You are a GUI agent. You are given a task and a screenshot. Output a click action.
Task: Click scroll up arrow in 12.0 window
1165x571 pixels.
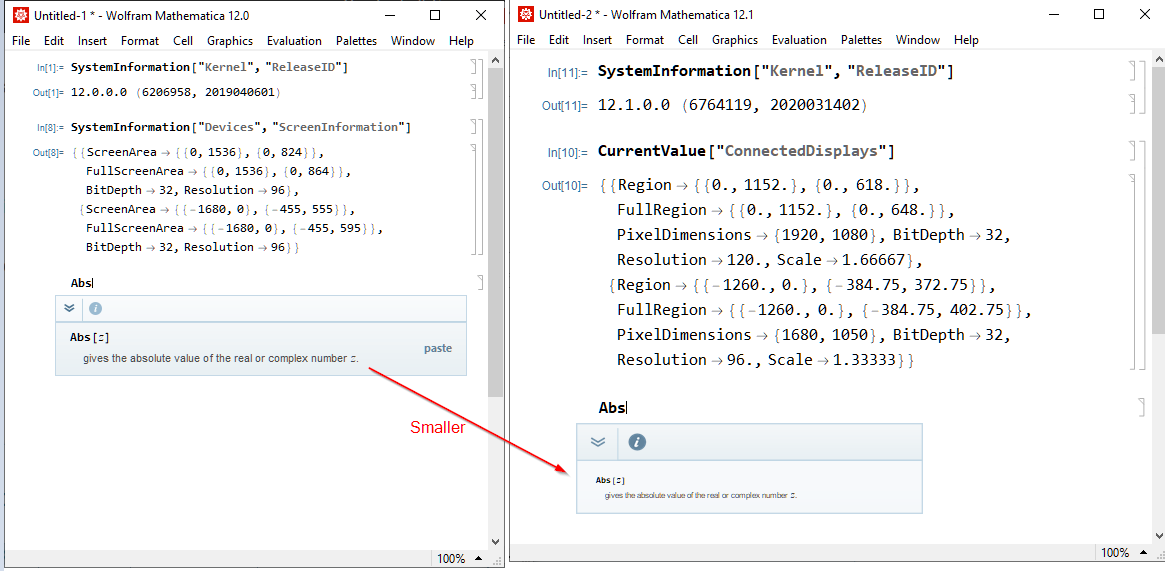(496, 62)
